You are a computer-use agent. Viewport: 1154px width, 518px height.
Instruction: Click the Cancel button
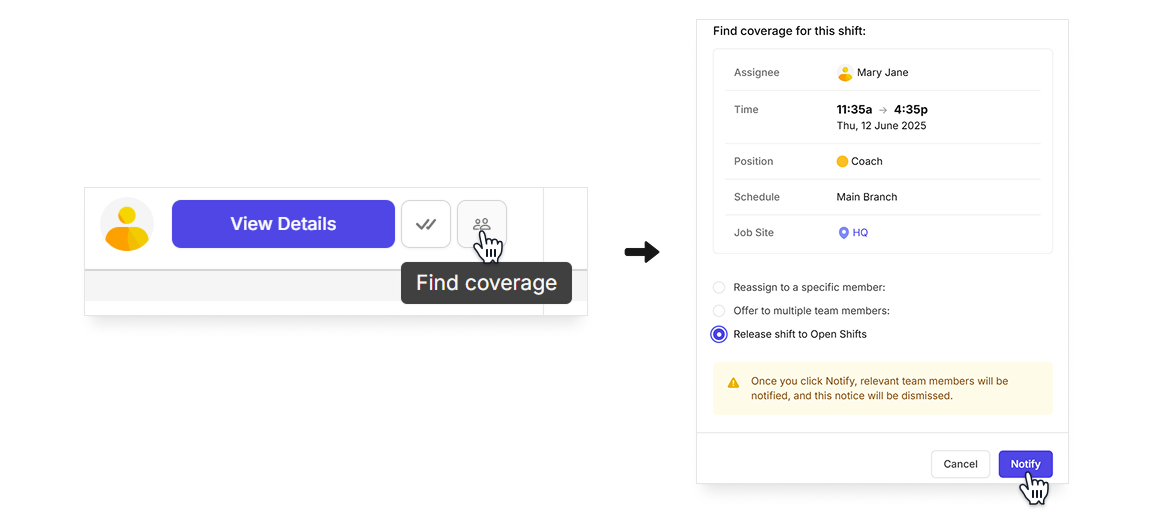(x=960, y=464)
